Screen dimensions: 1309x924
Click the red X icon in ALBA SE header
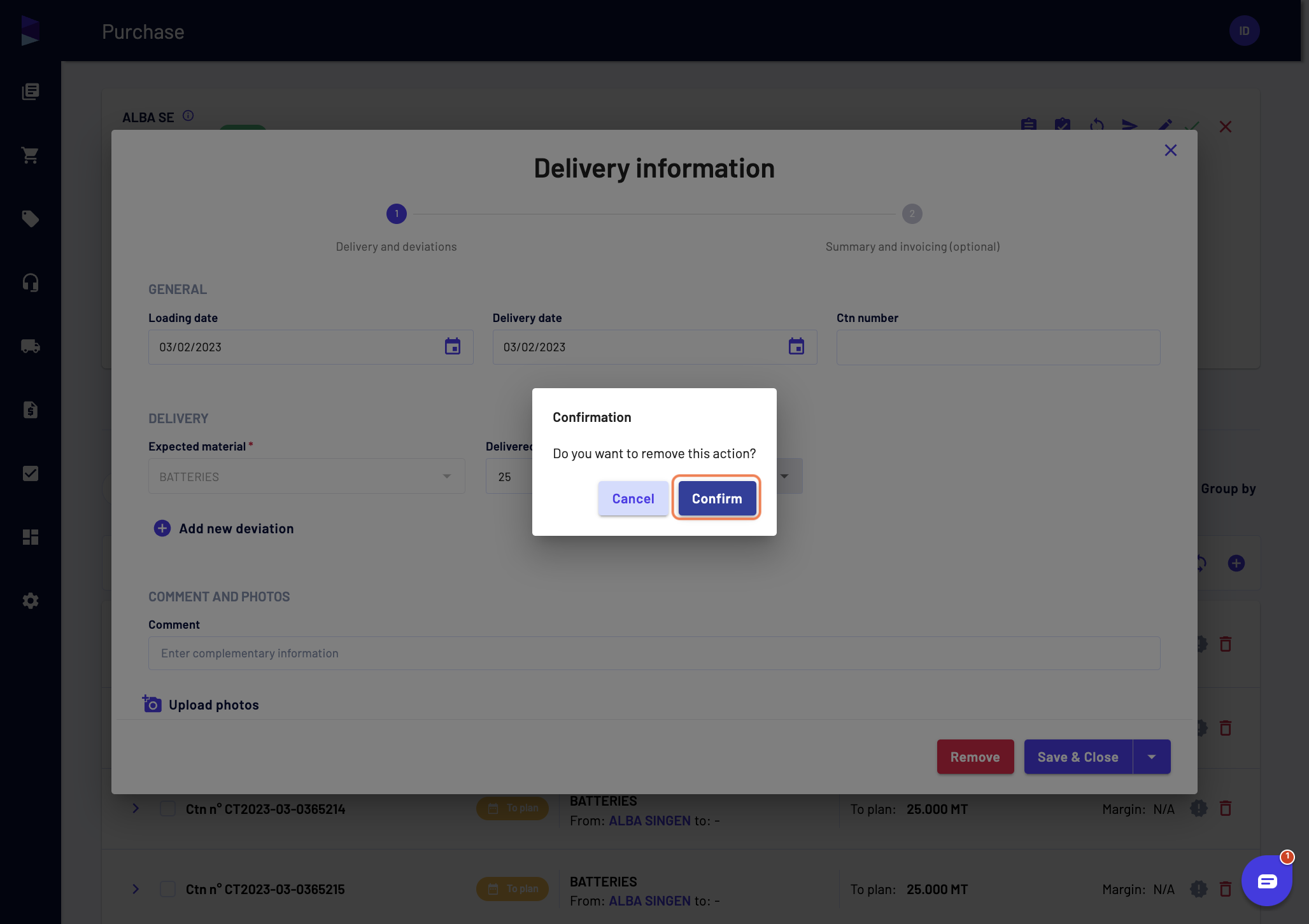[1225, 127]
